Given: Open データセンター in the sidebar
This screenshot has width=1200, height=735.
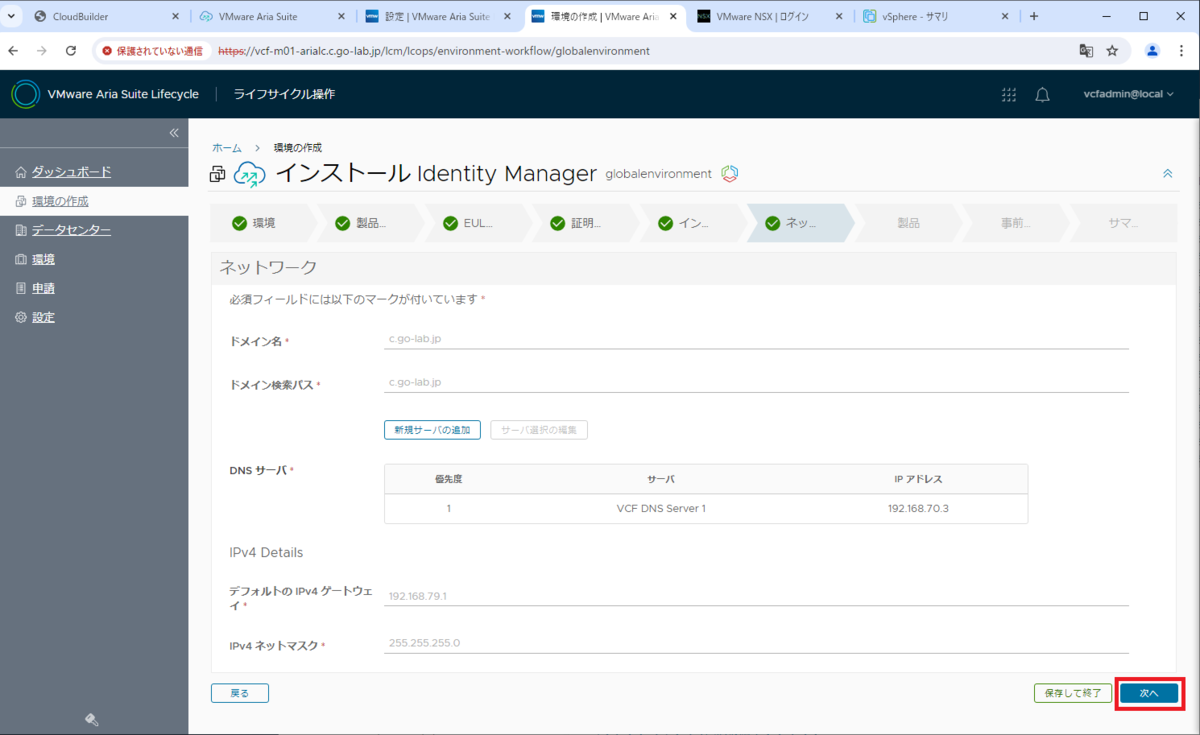Looking at the screenshot, I should coord(71,230).
